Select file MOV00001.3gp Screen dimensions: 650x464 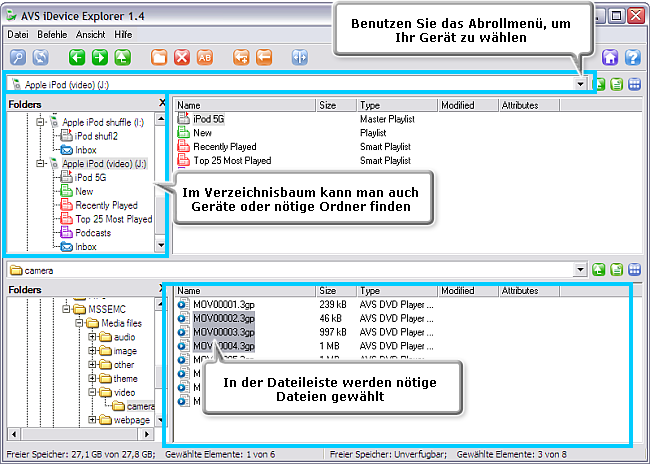pos(224,304)
